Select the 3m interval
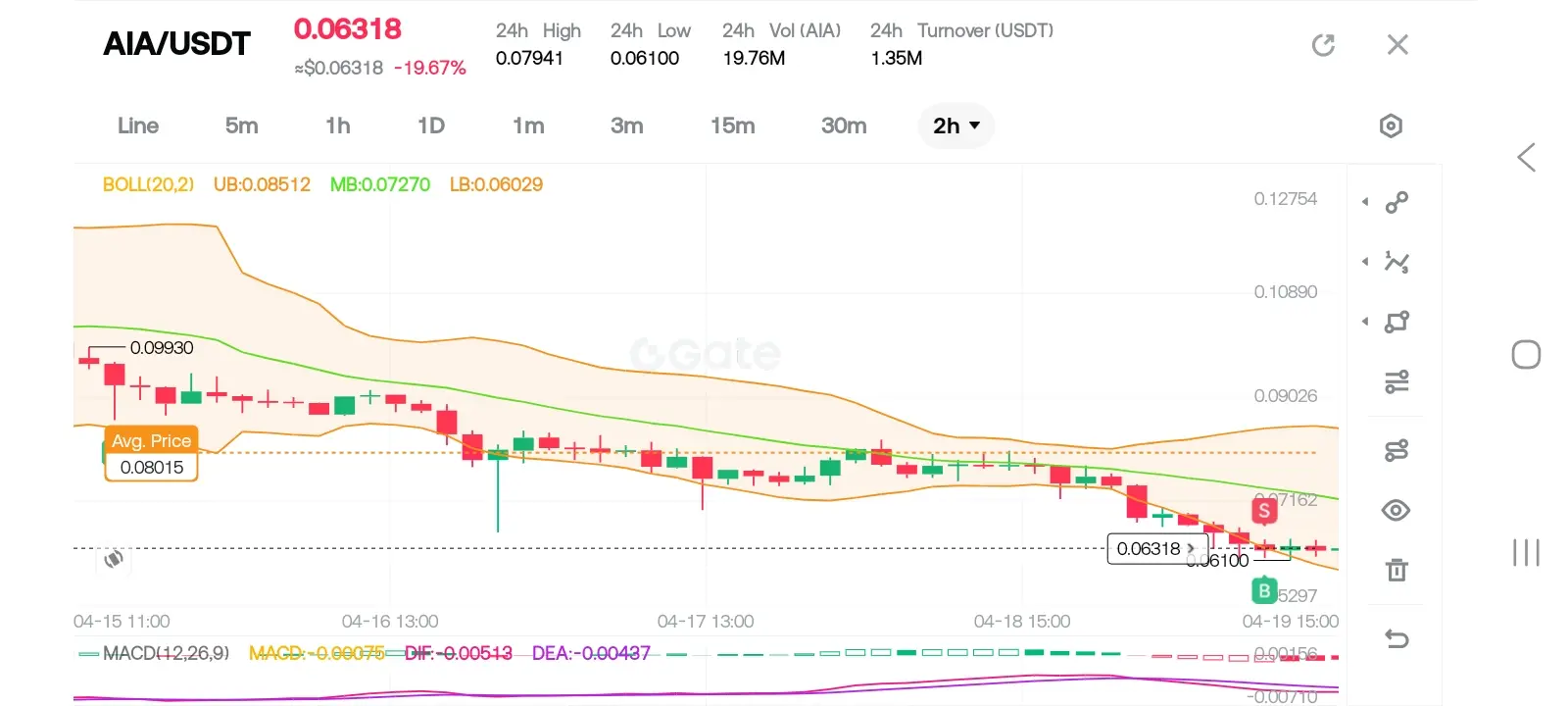Image resolution: width=1568 pixels, height=706 pixels. [x=627, y=126]
